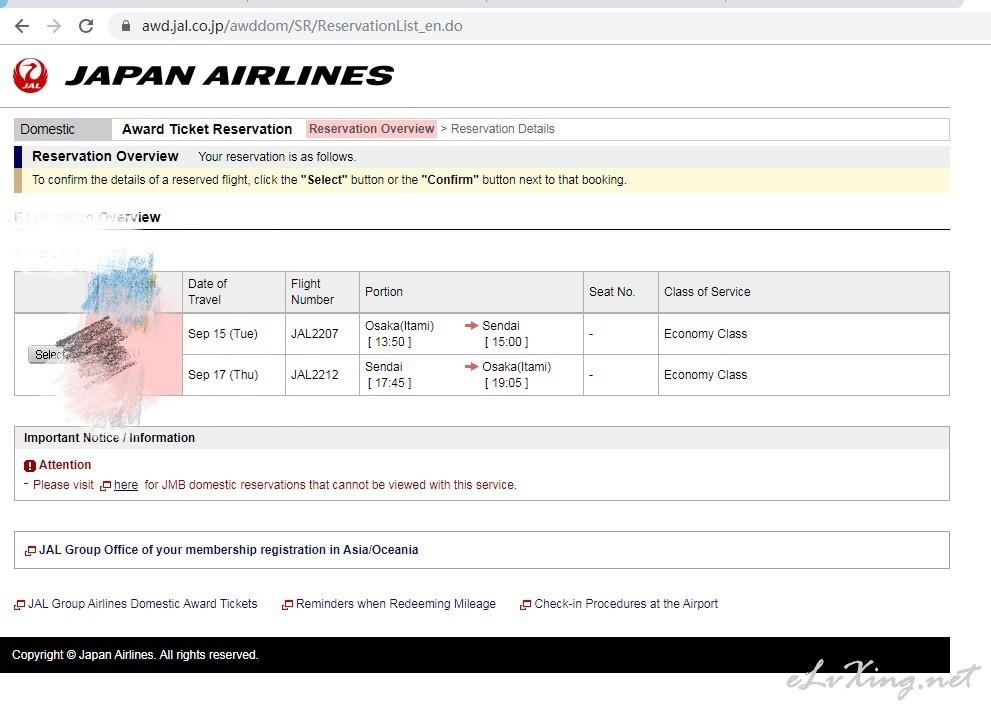Click the 'Attention' label
Image resolution: width=991 pixels, height=712 pixels.
click(65, 465)
